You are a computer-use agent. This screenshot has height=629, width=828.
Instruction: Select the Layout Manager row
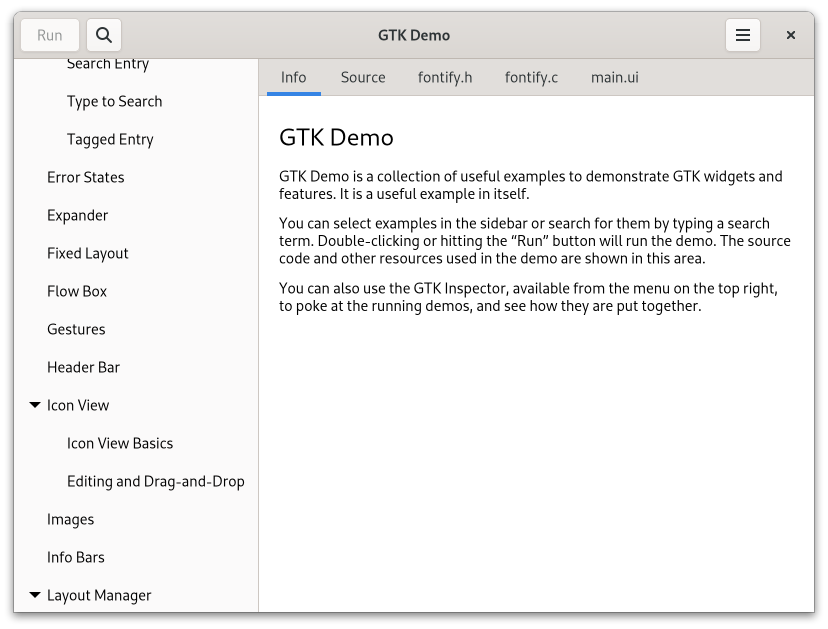(136, 595)
